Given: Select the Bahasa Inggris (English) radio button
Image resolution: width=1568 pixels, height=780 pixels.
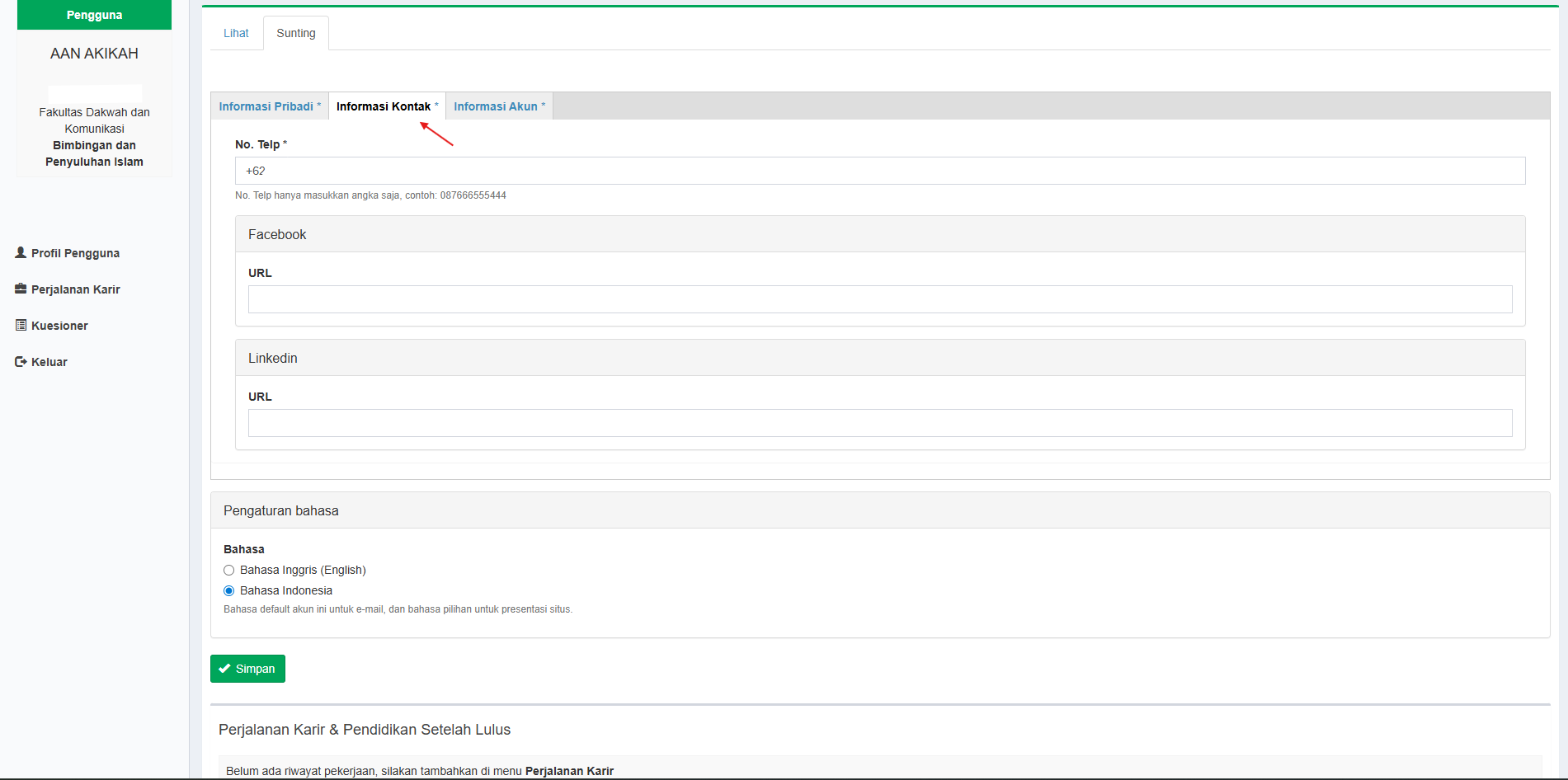Looking at the screenshot, I should point(229,570).
